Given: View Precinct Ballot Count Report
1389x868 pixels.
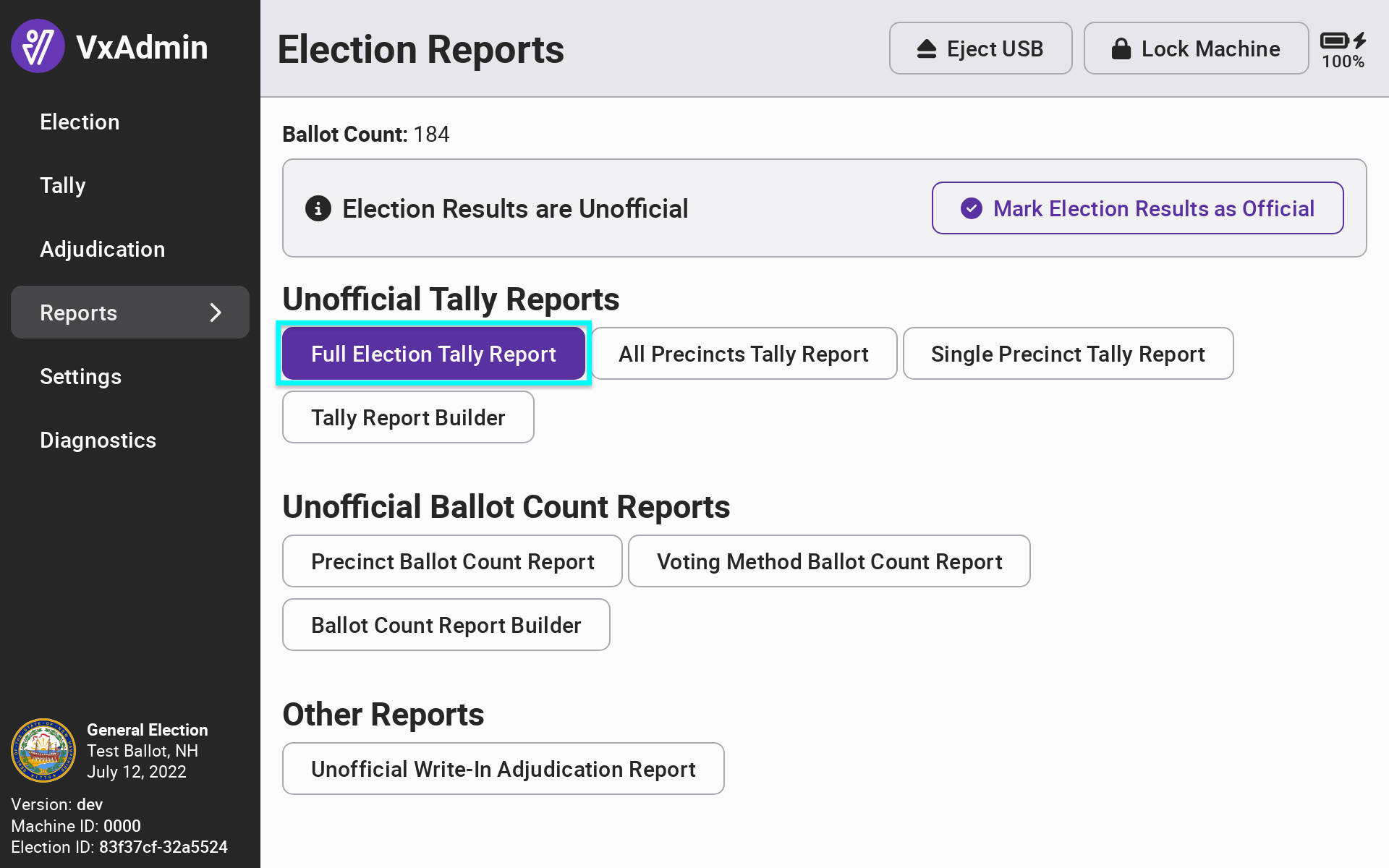Looking at the screenshot, I should 452,561.
